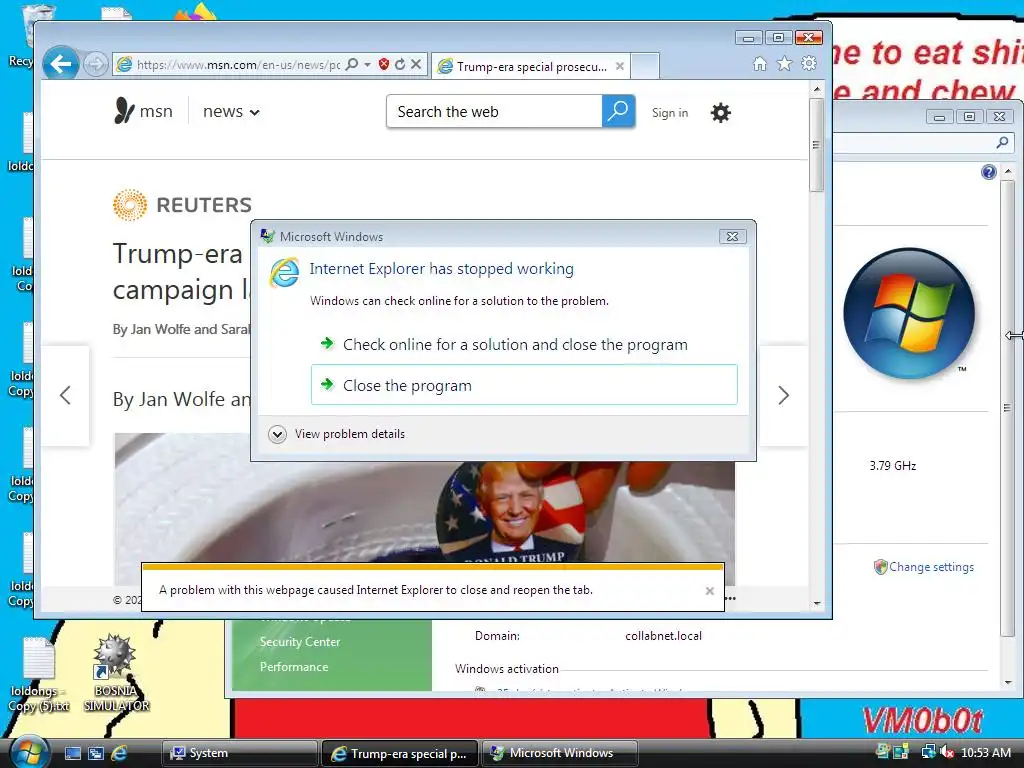1024x768 pixels.
Task: Dismiss the webpage problem notification bar
Action: (x=710, y=591)
